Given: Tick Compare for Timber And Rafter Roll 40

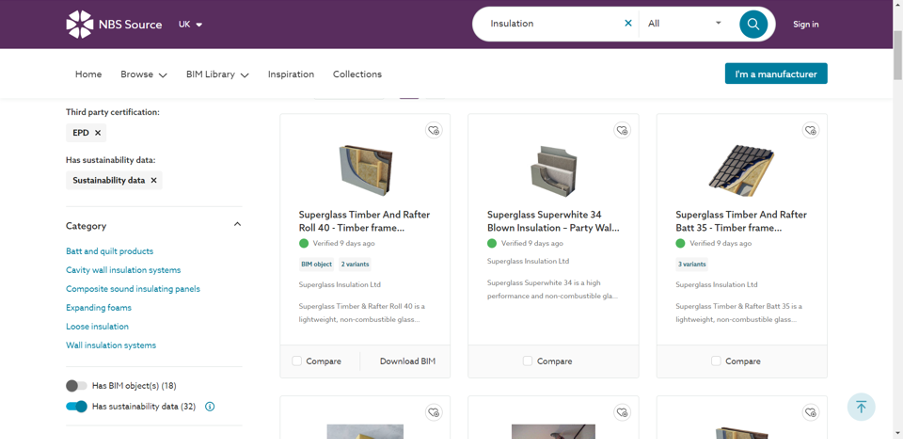Looking at the screenshot, I should [x=296, y=361].
